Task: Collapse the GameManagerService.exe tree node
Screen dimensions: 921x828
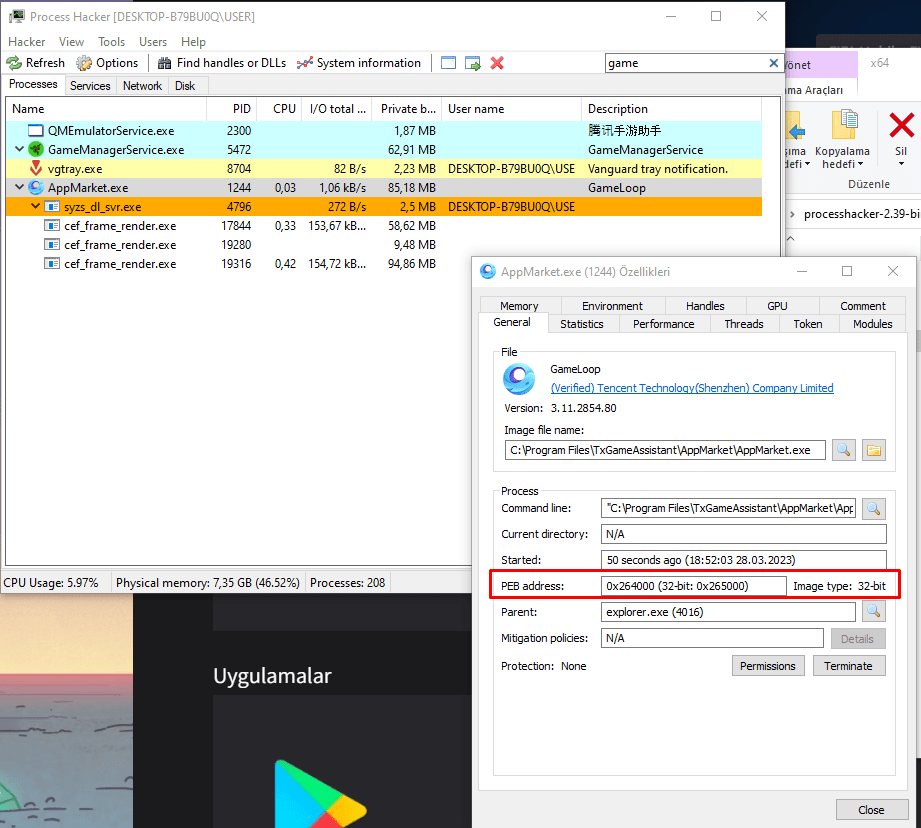Action: pos(19,149)
